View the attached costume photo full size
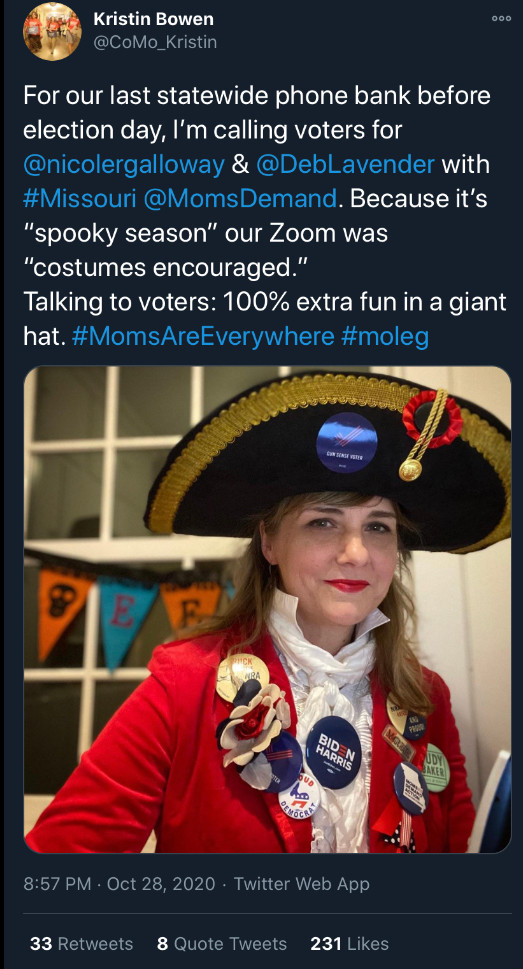Viewport: 523px width, 969px height. (x=268, y=609)
